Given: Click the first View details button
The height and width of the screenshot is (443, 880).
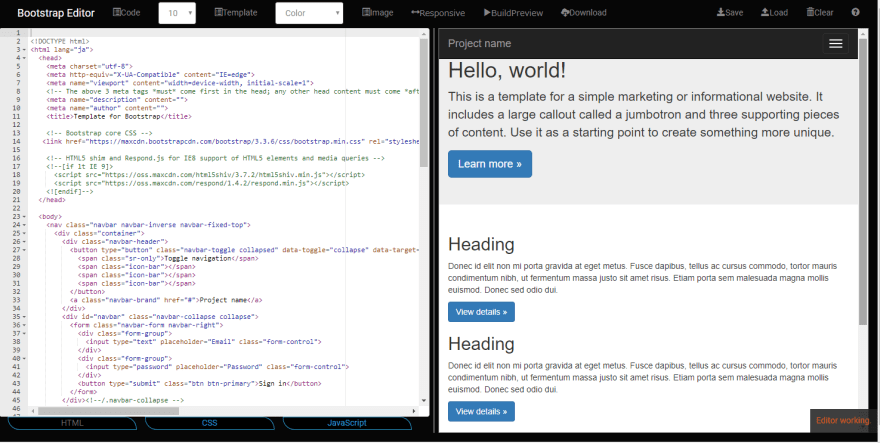Looking at the screenshot, I should [481, 312].
